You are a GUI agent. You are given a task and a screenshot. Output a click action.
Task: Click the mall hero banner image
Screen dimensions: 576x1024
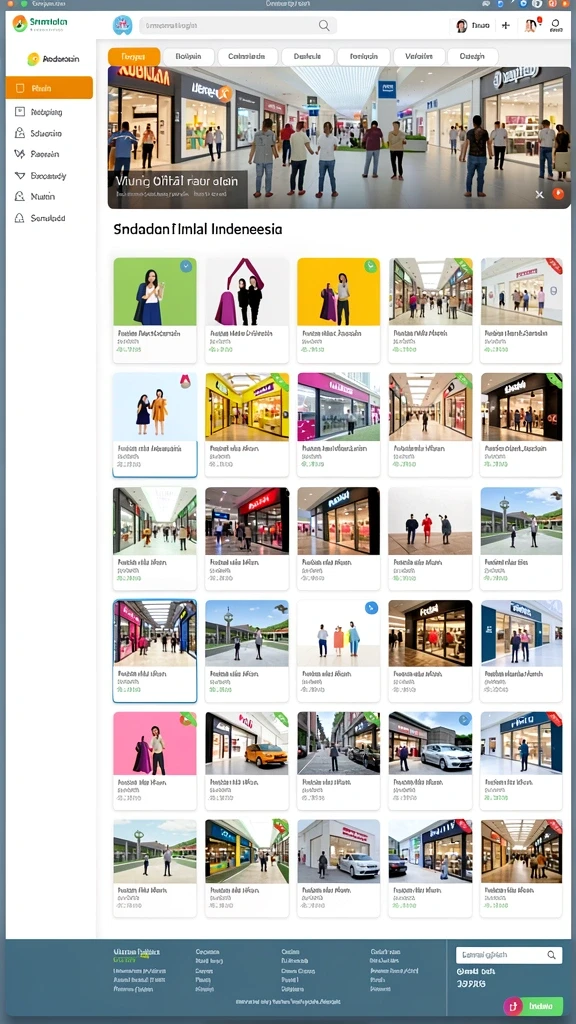pos(339,137)
